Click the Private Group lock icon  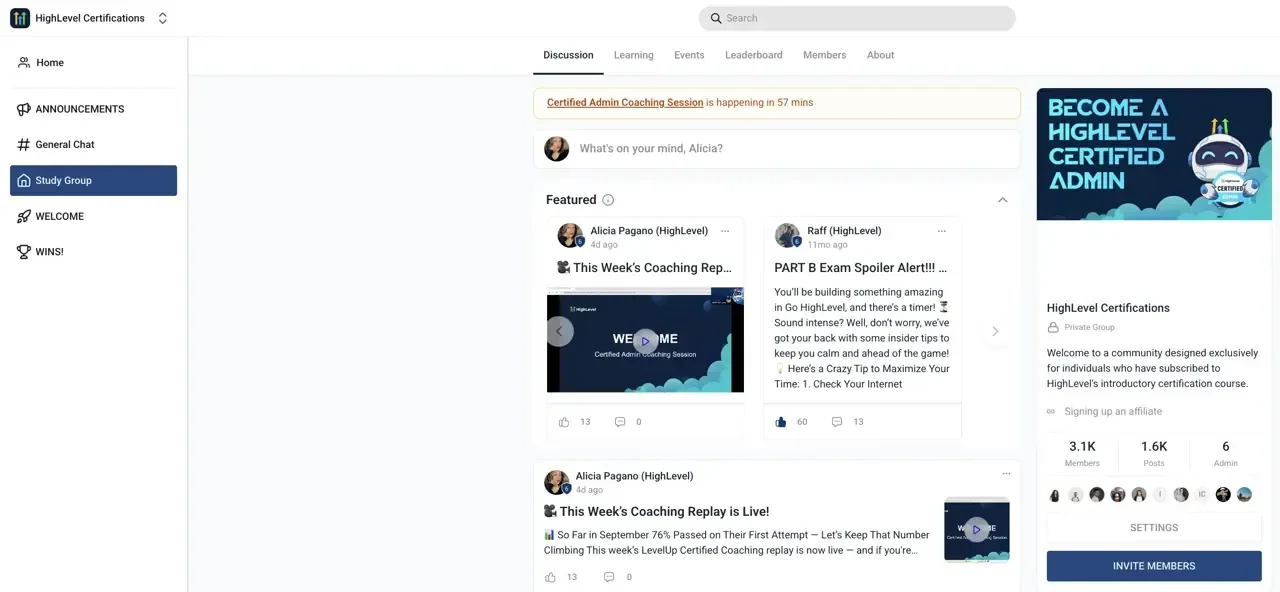point(1053,327)
